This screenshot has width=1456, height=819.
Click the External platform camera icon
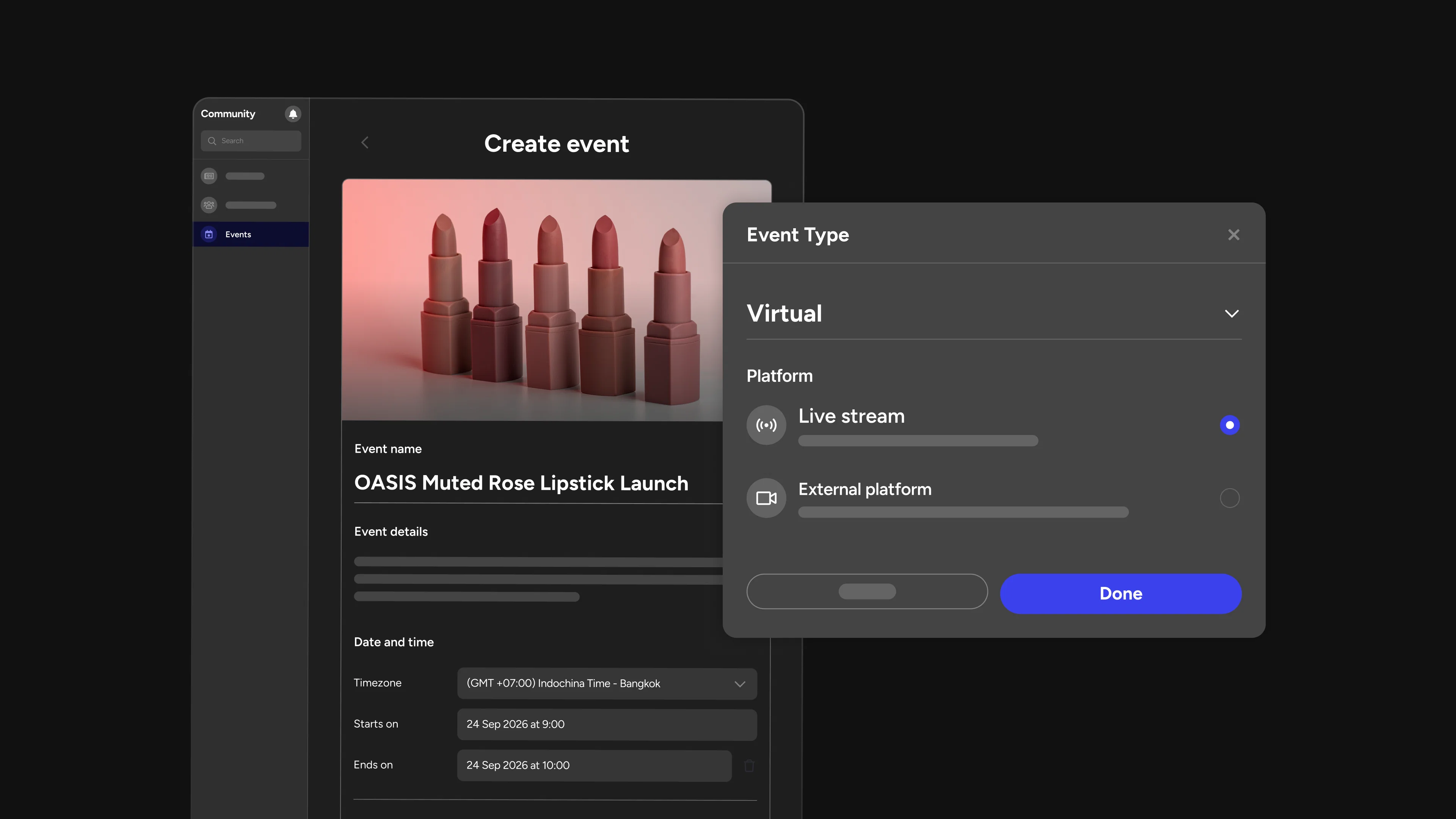coord(766,498)
